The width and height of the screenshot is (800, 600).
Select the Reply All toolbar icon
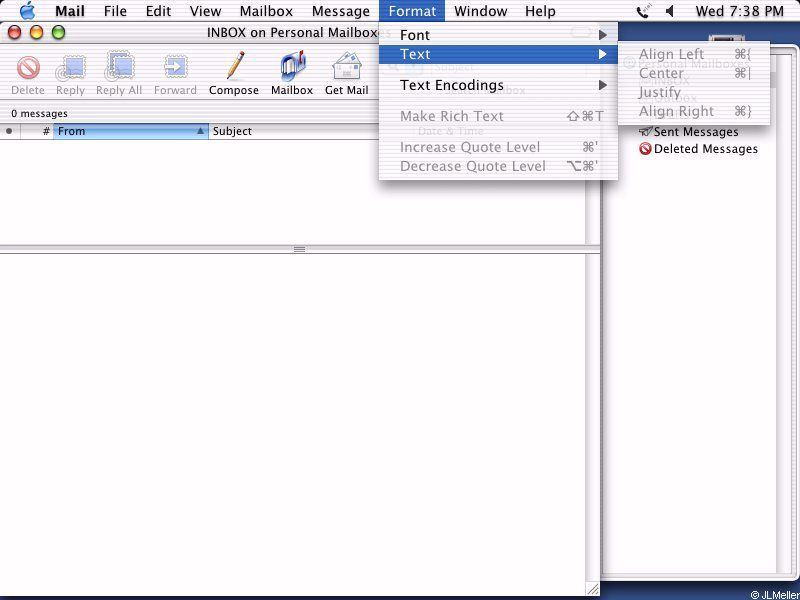click(119, 67)
